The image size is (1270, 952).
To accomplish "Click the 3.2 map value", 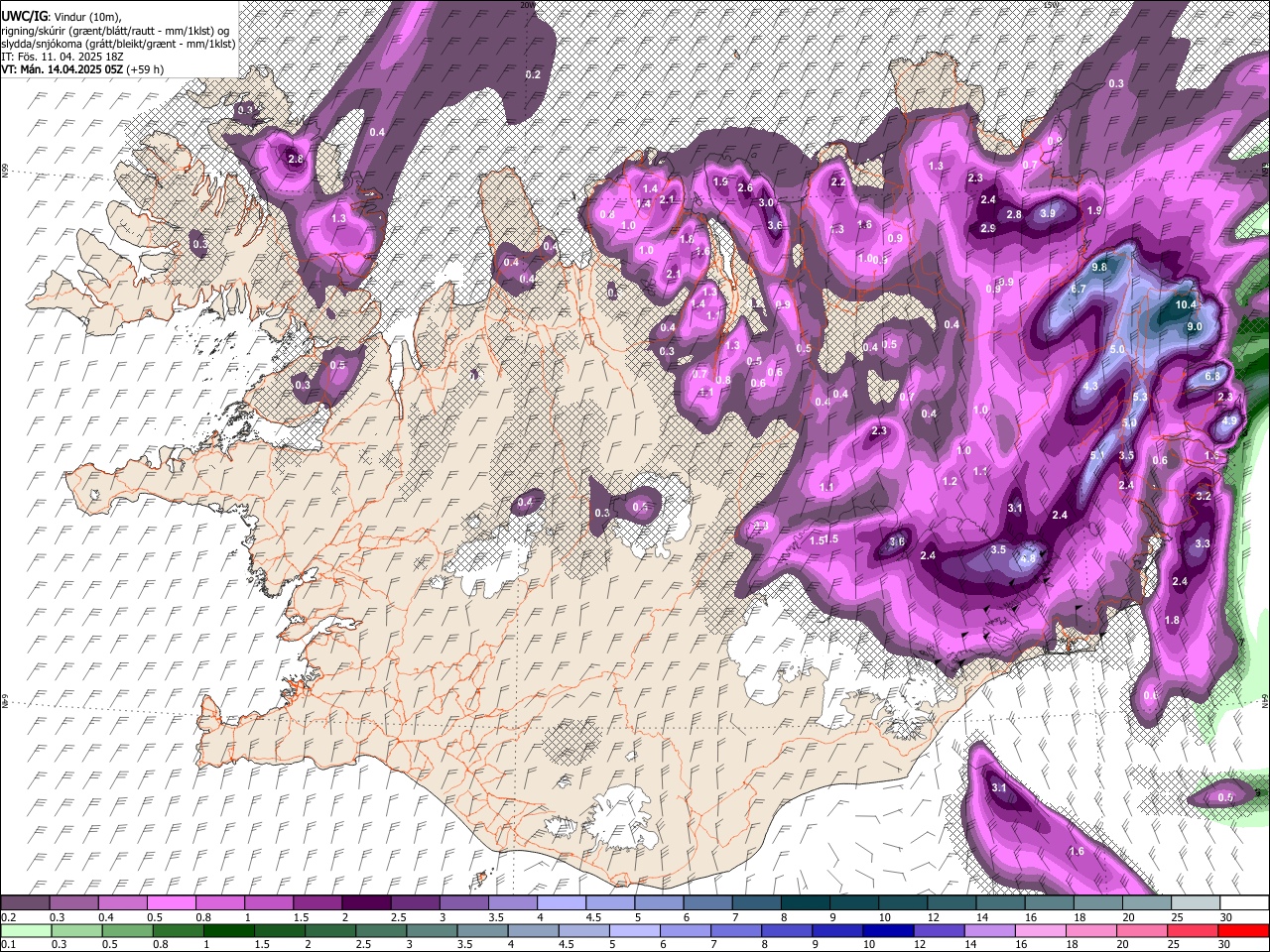I will (x=1204, y=495).
